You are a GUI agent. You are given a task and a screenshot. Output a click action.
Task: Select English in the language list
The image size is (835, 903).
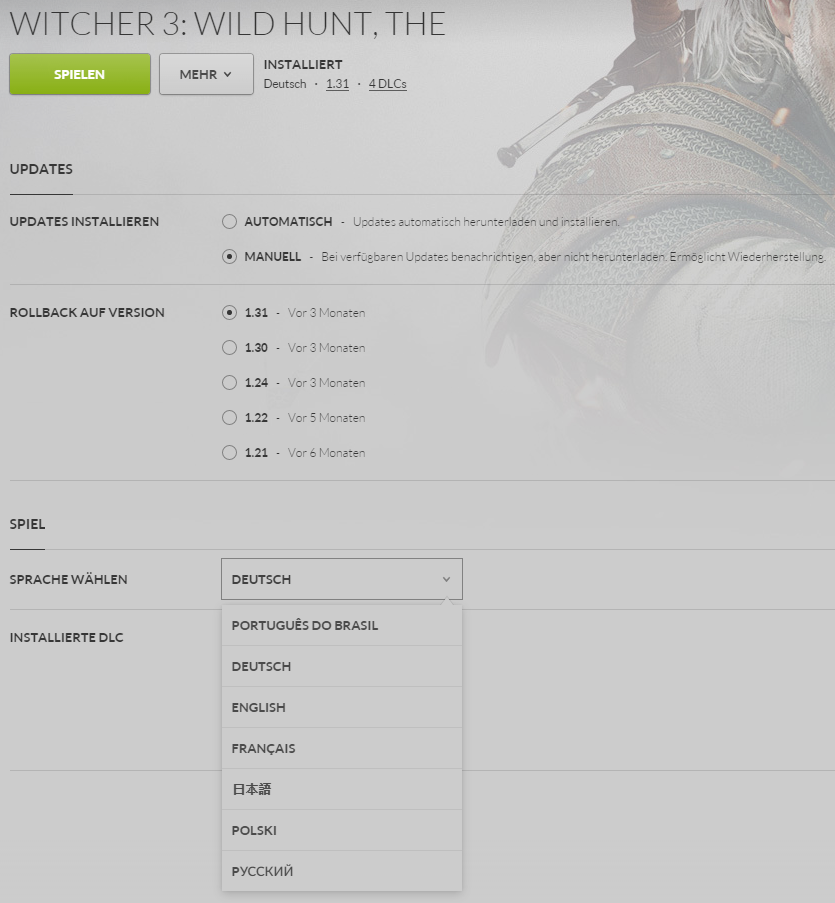[x=342, y=707]
